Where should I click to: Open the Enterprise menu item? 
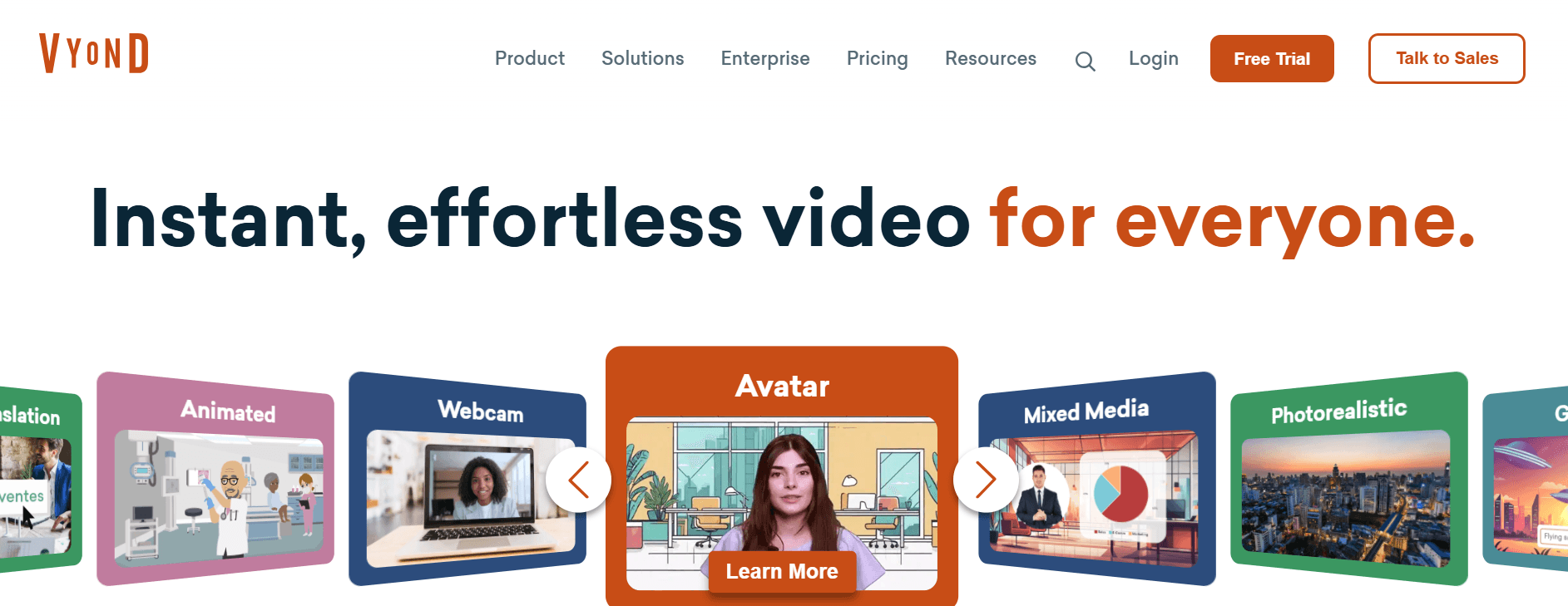click(765, 58)
